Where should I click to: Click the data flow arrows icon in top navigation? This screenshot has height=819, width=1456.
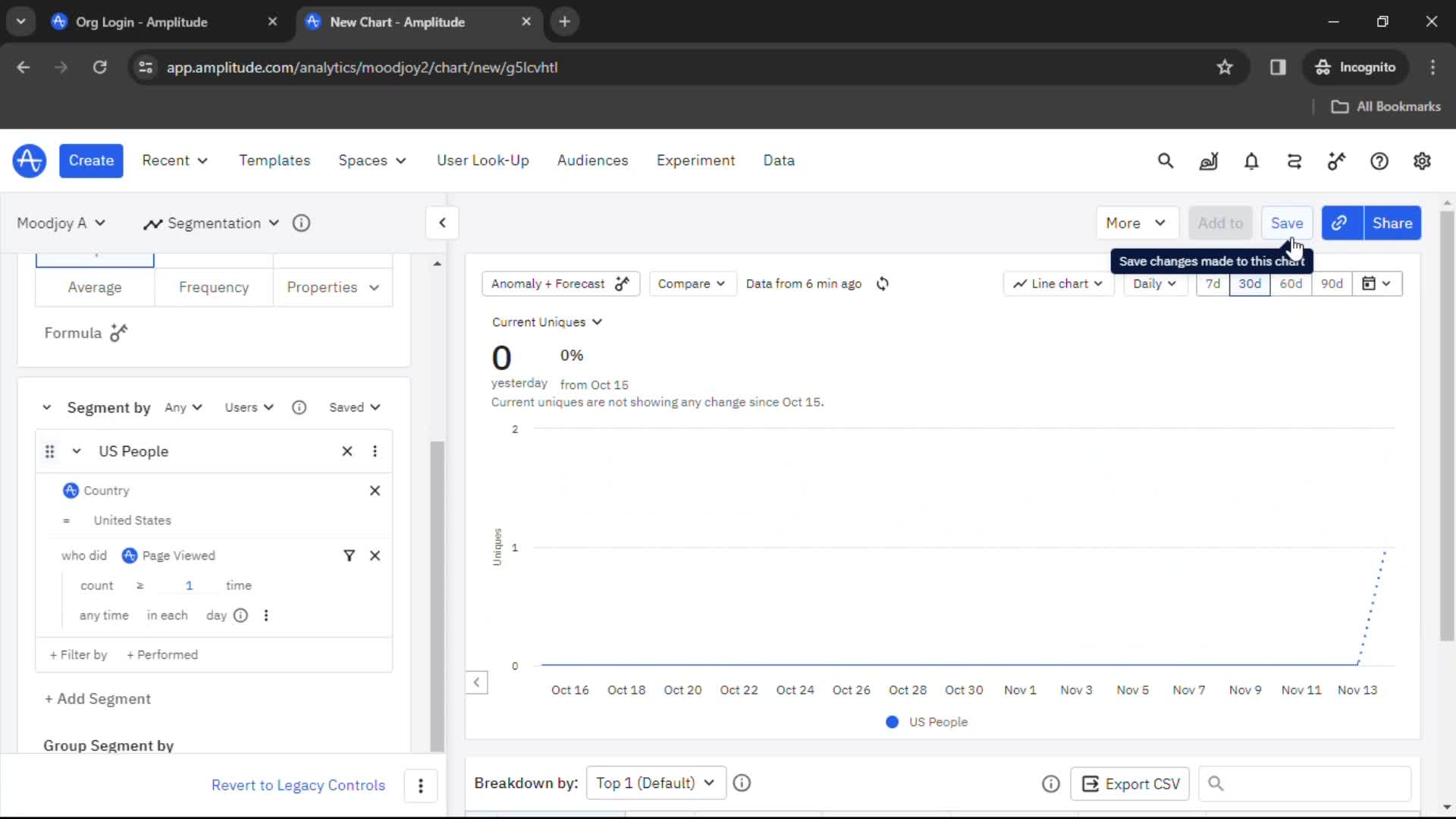1294,161
